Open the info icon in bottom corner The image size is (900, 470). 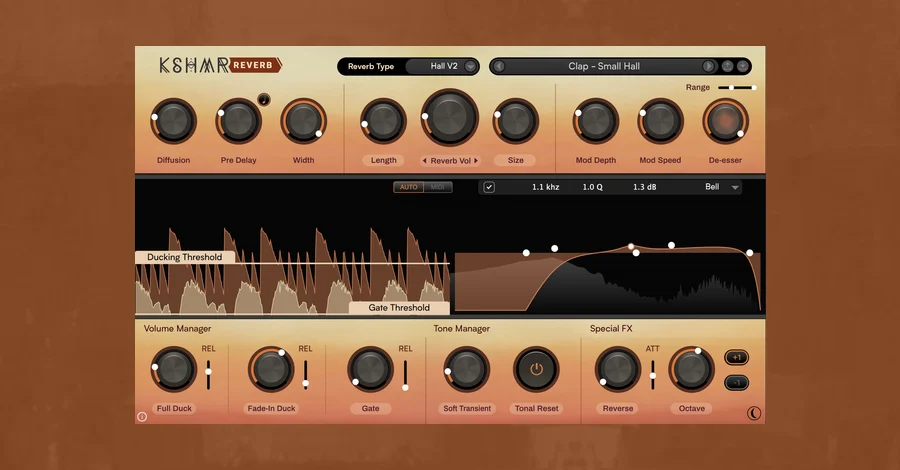pyautogui.click(x=142, y=417)
